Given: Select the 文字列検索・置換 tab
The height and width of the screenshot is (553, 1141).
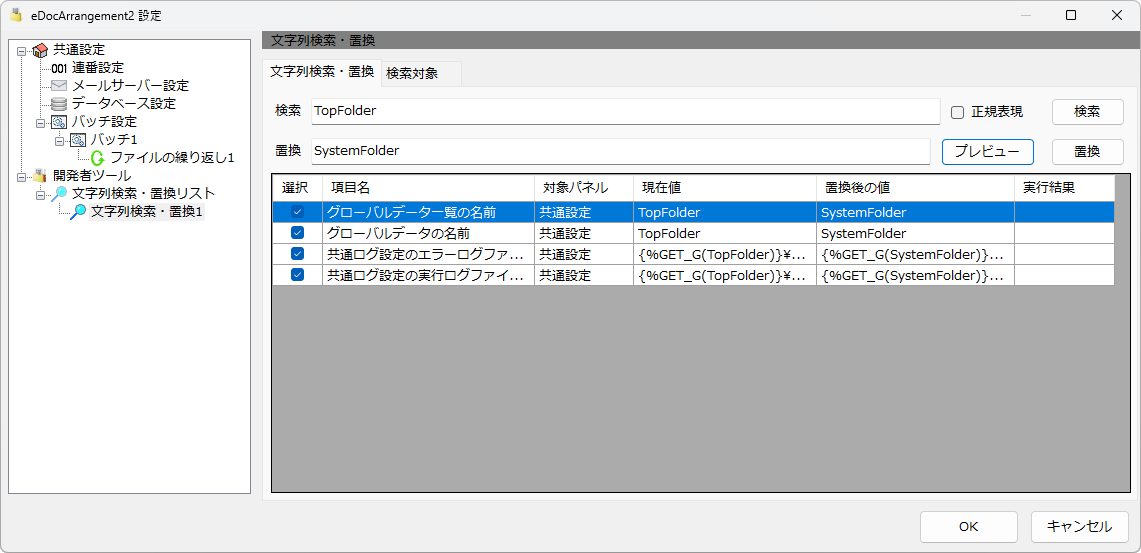Looking at the screenshot, I should (x=322, y=72).
